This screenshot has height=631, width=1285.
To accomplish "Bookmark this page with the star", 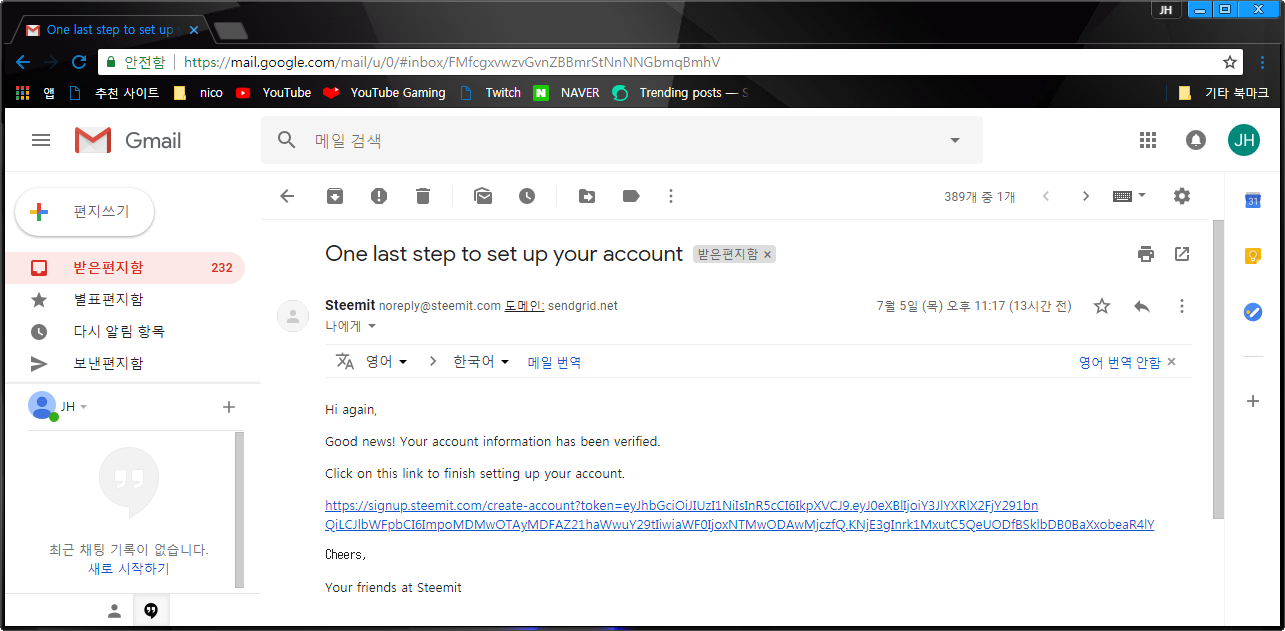I will click(x=1230, y=62).
